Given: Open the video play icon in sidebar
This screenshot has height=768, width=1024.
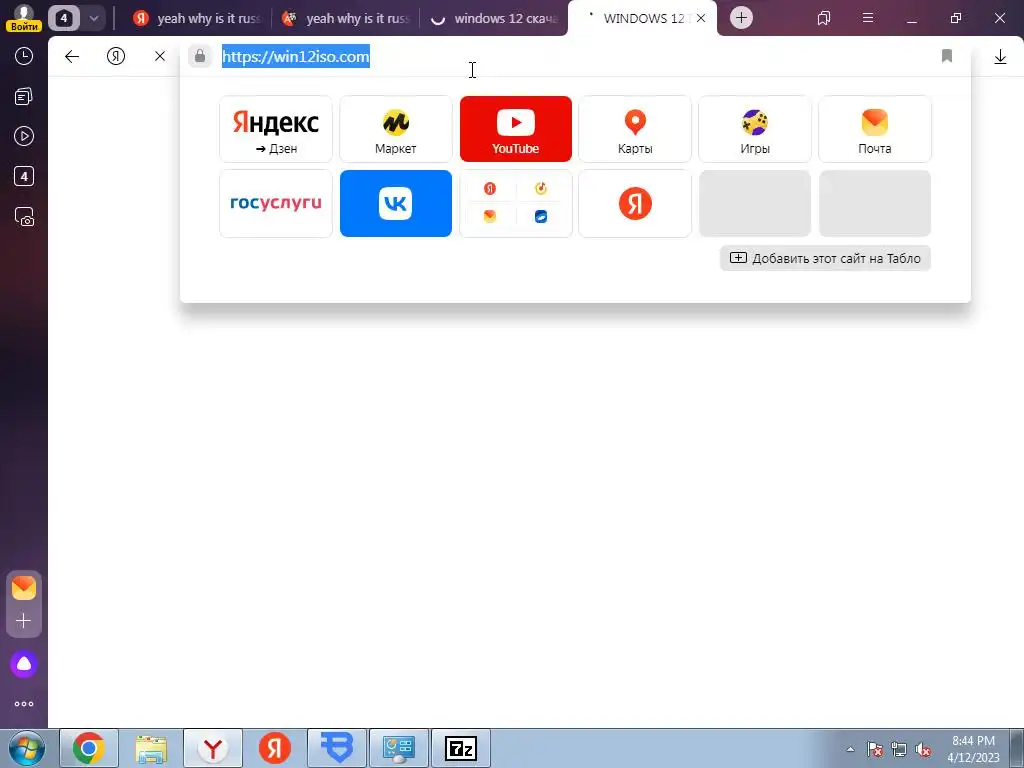Looking at the screenshot, I should (24, 136).
